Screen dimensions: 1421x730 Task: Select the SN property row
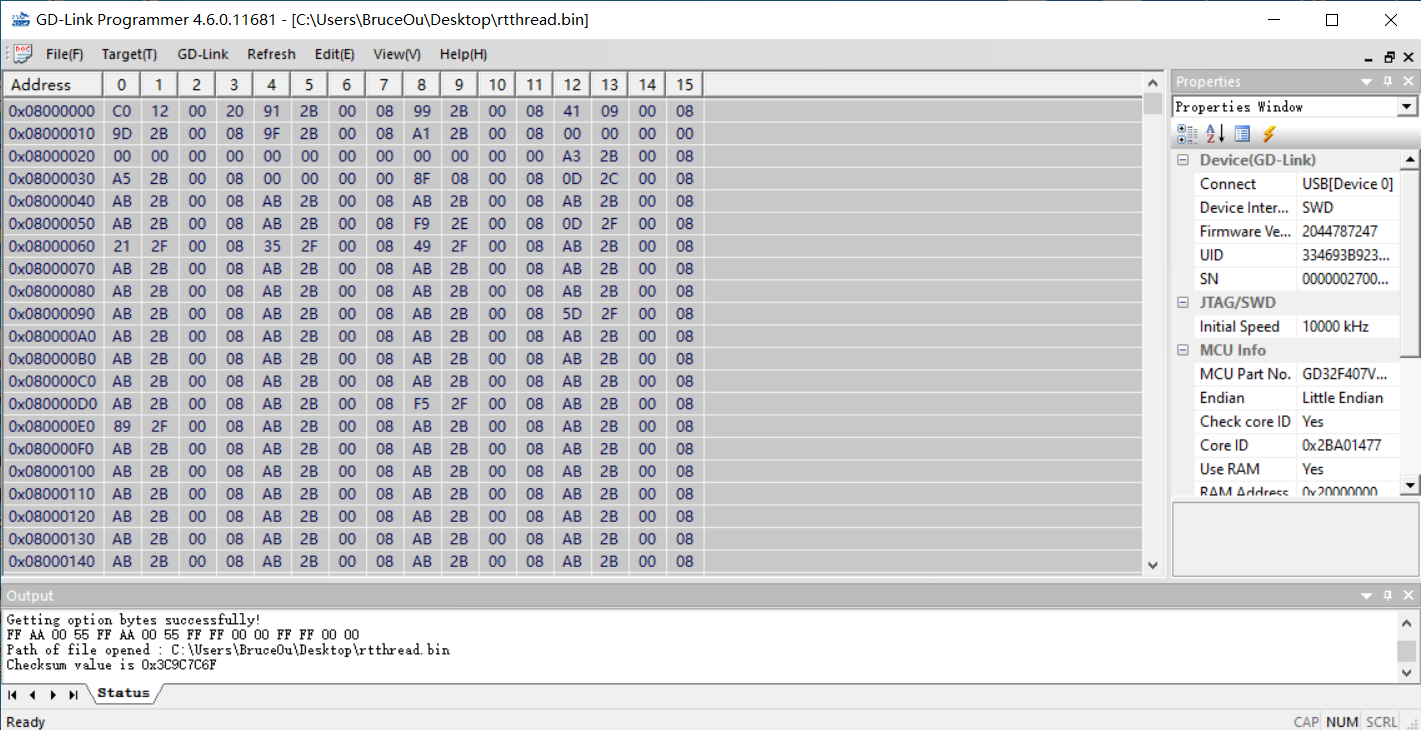[x=1297, y=279]
